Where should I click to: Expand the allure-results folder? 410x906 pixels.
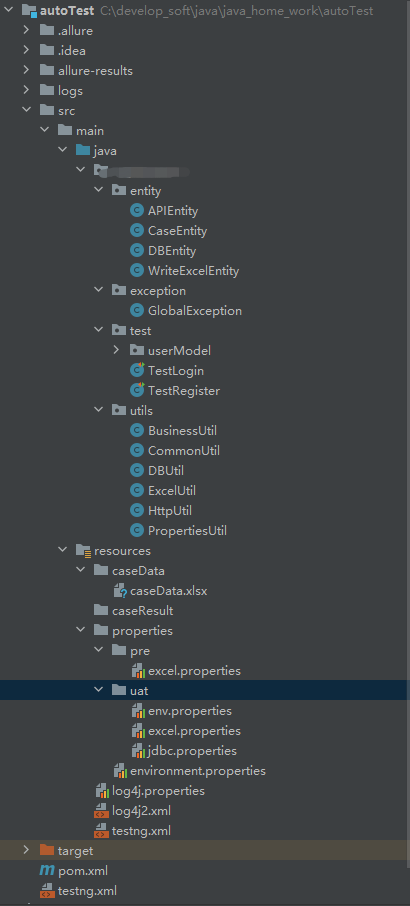[x=26, y=70]
